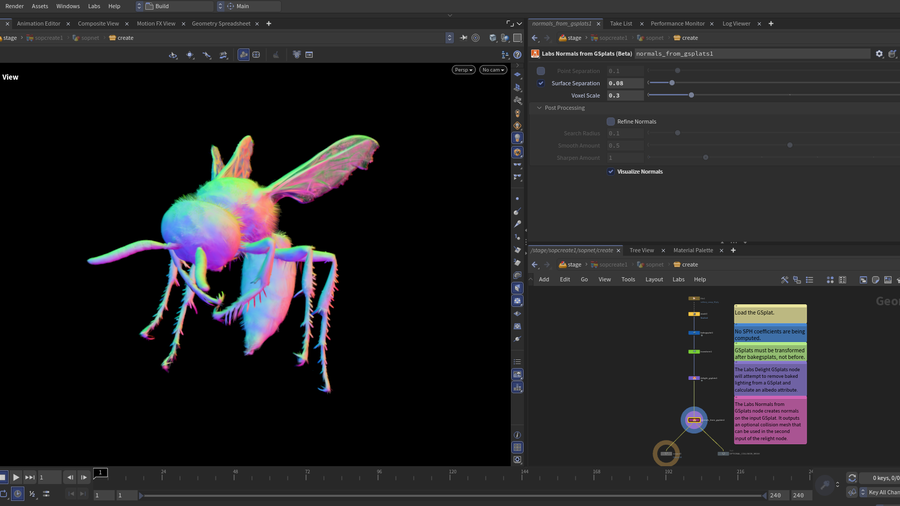Image resolution: width=900 pixels, height=506 pixels.
Task: Enable the Refine Normals checkbox
Action: (611, 122)
